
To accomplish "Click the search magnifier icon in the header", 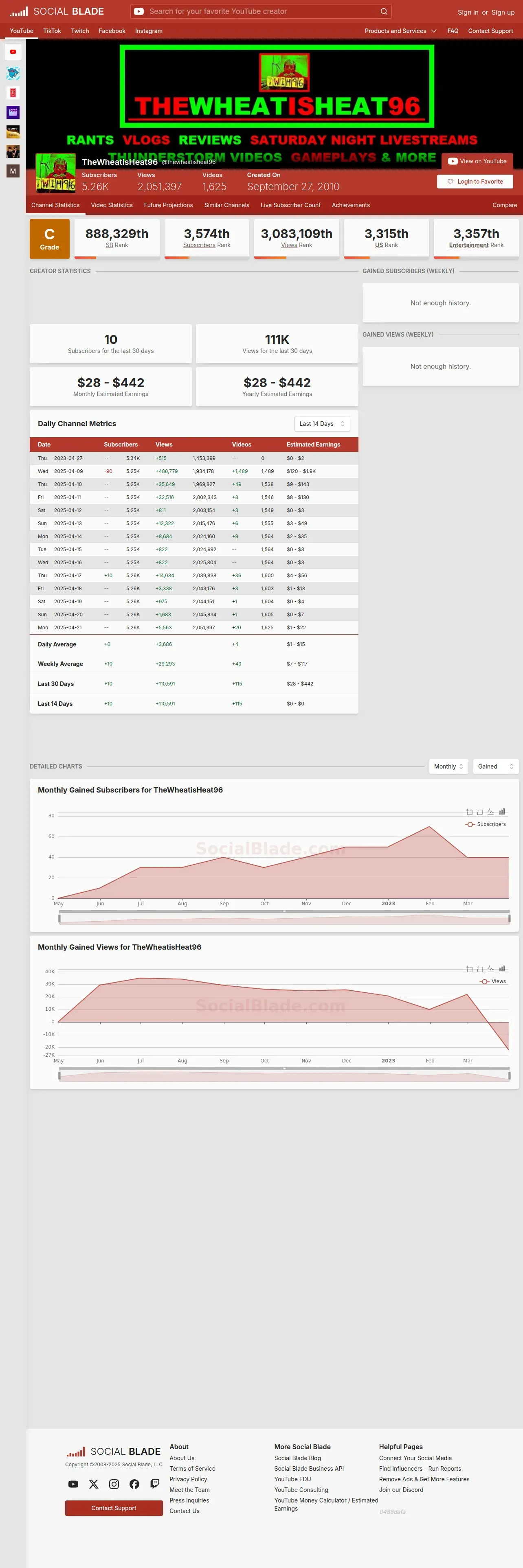I will [x=384, y=11].
